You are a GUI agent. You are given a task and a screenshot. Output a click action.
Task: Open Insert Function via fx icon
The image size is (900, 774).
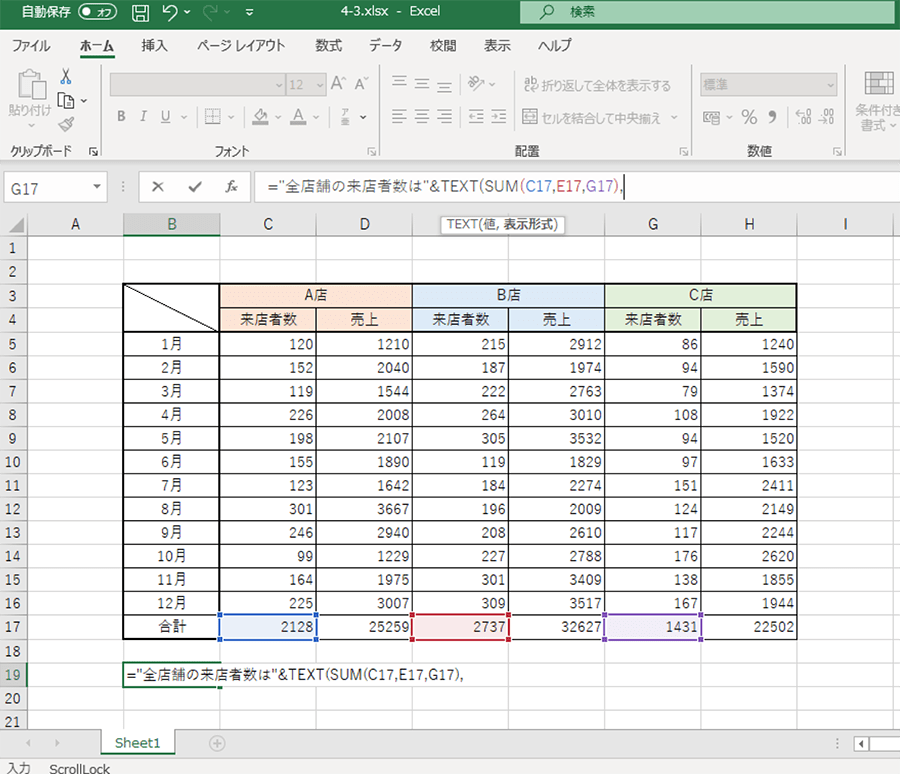[x=231, y=187]
